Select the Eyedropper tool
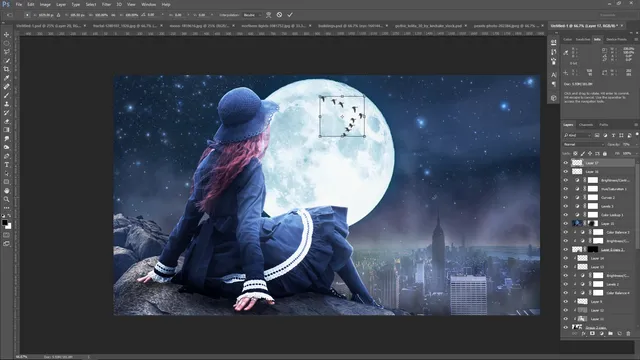The width and height of the screenshot is (640, 360). 7,78
